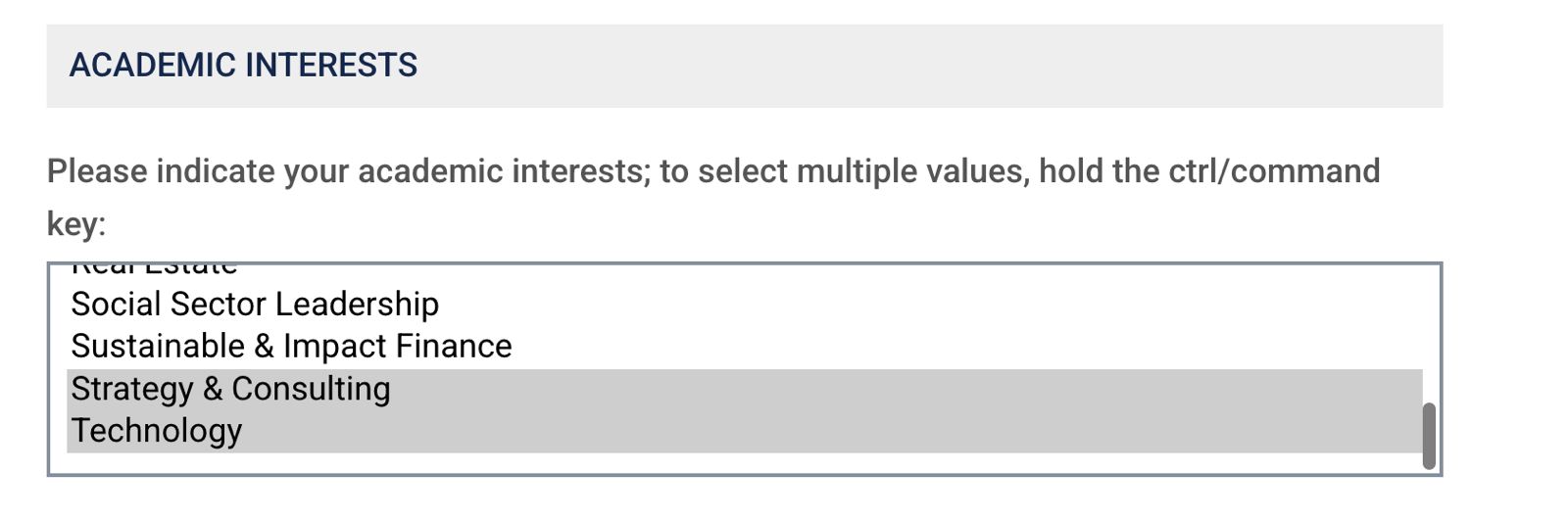This screenshot has width=1568, height=519.
Task: Click empty space below Technology in listbox
Action: coord(686,463)
